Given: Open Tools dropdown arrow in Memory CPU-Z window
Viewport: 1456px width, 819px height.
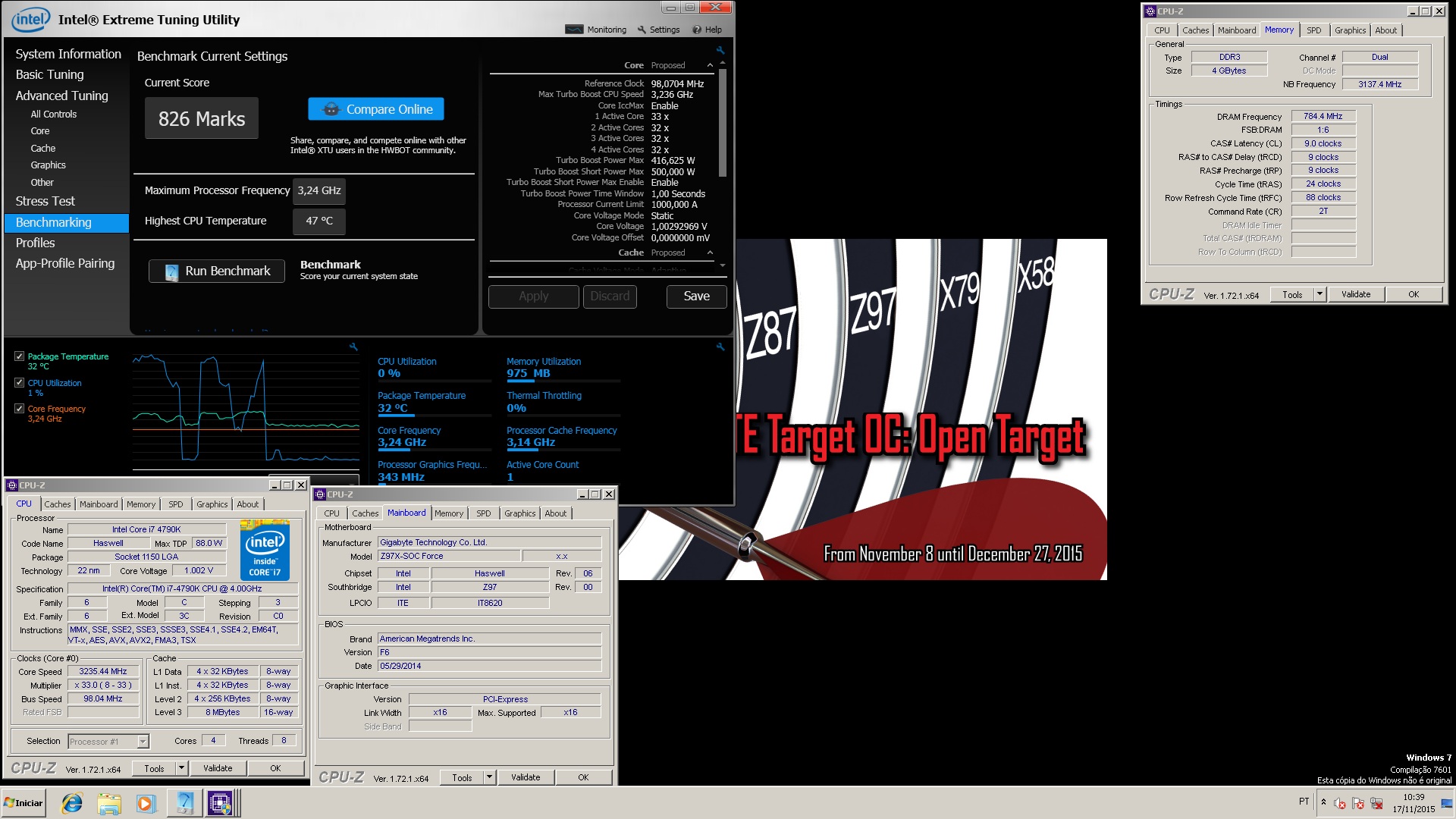Looking at the screenshot, I should 1320,294.
